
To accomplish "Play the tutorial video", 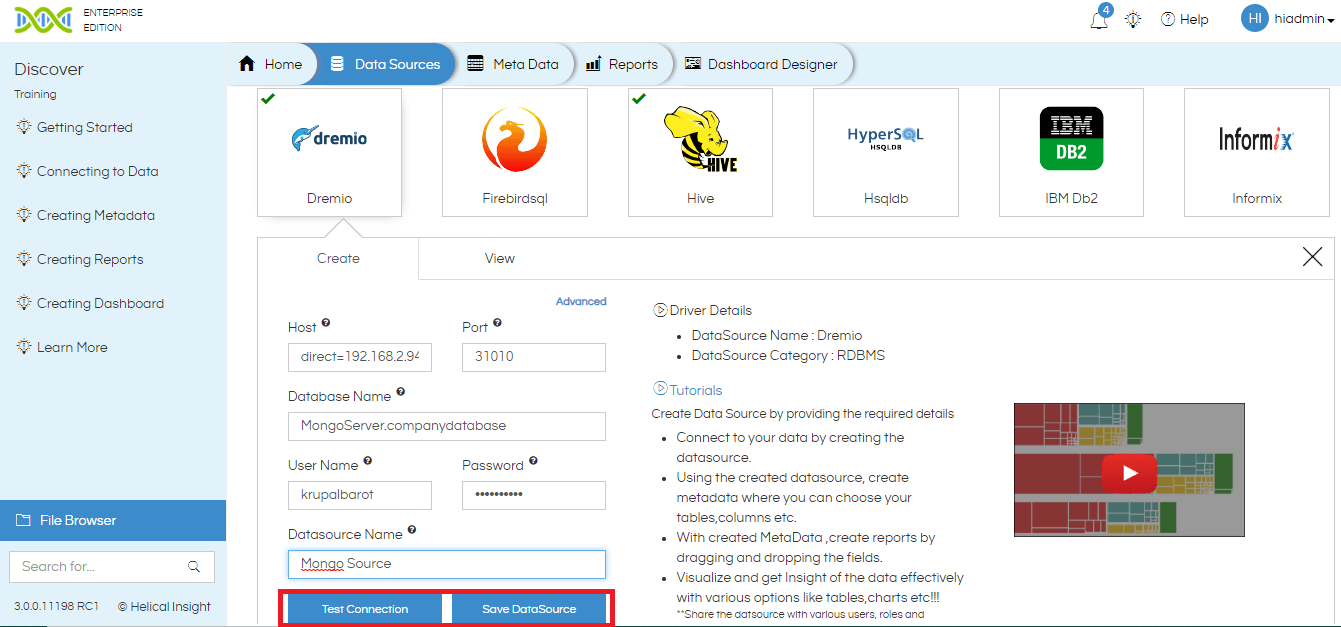I will coord(1129,473).
